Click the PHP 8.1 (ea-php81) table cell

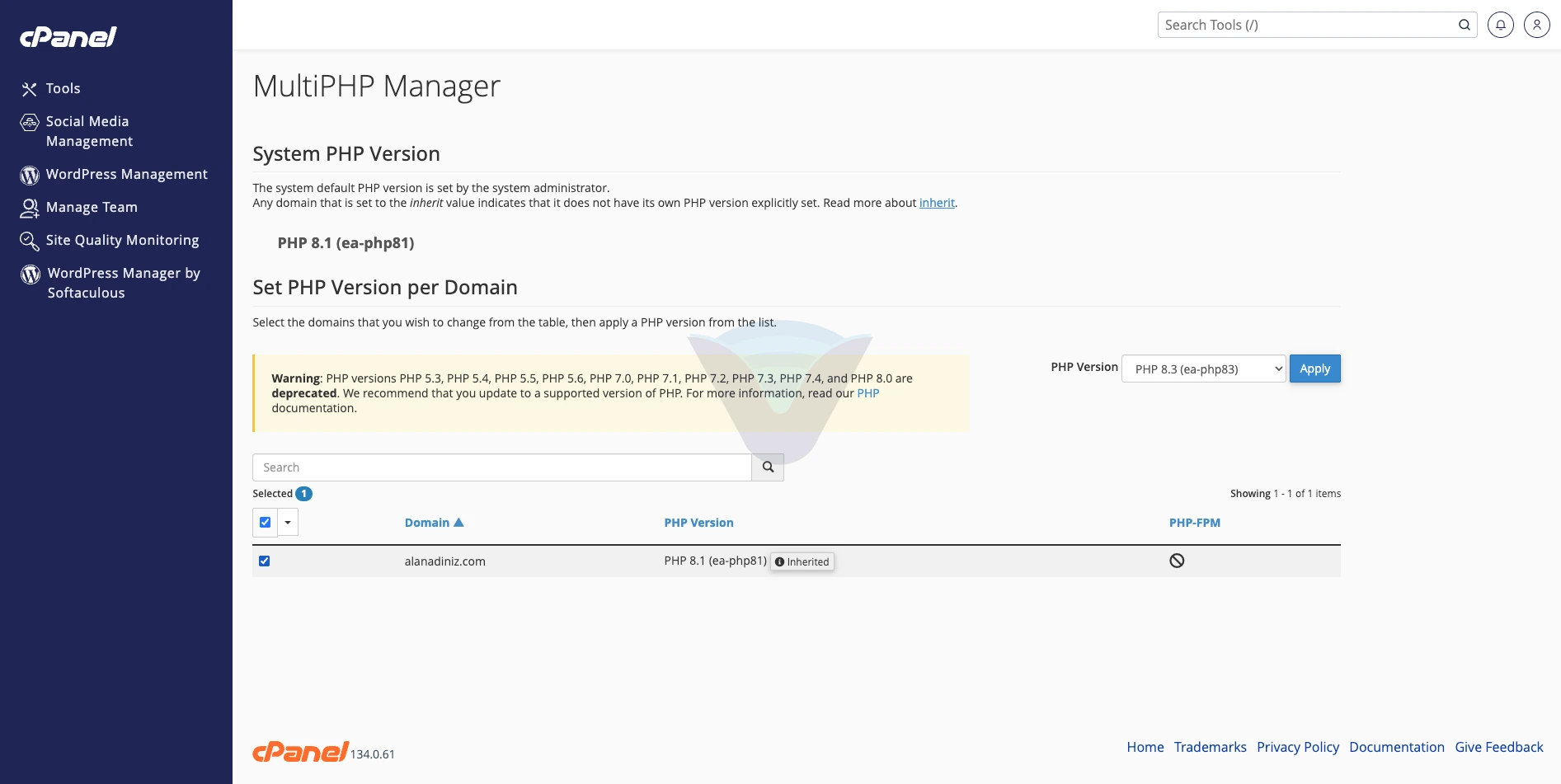coord(716,561)
